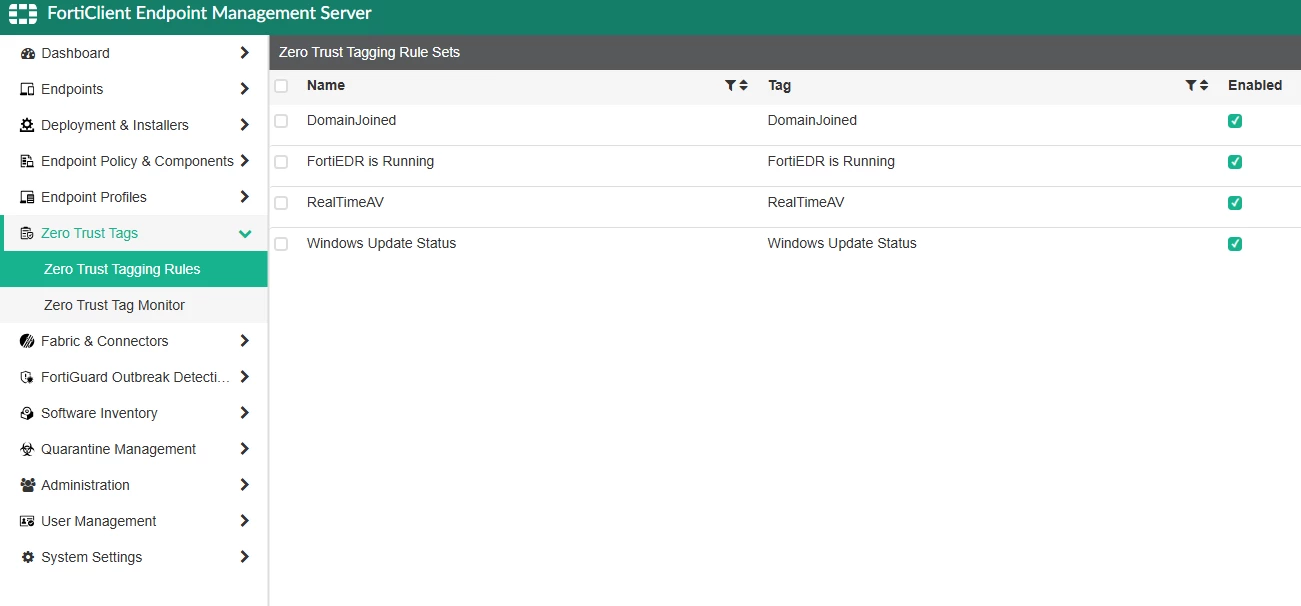Click RealTimeAV in the Tag column

(806, 202)
